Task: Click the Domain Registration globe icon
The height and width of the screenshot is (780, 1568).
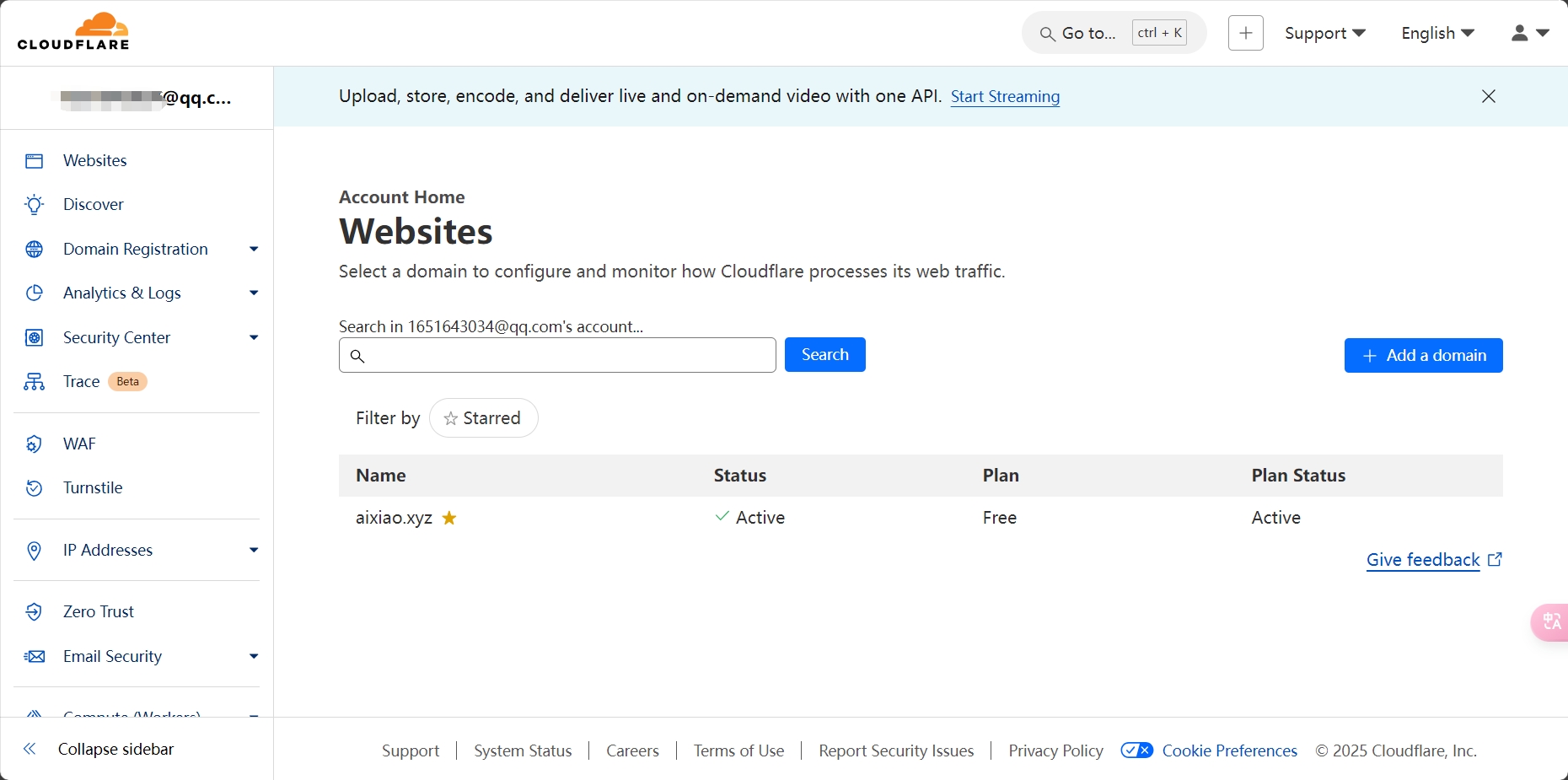Action: pyautogui.click(x=34, y=250)
